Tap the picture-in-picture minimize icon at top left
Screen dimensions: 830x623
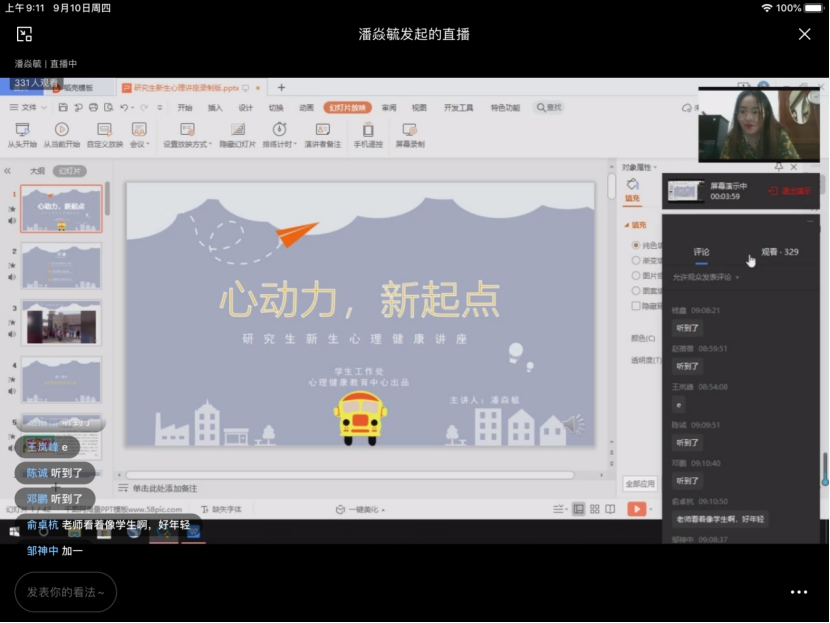click(x=25, y=34)
